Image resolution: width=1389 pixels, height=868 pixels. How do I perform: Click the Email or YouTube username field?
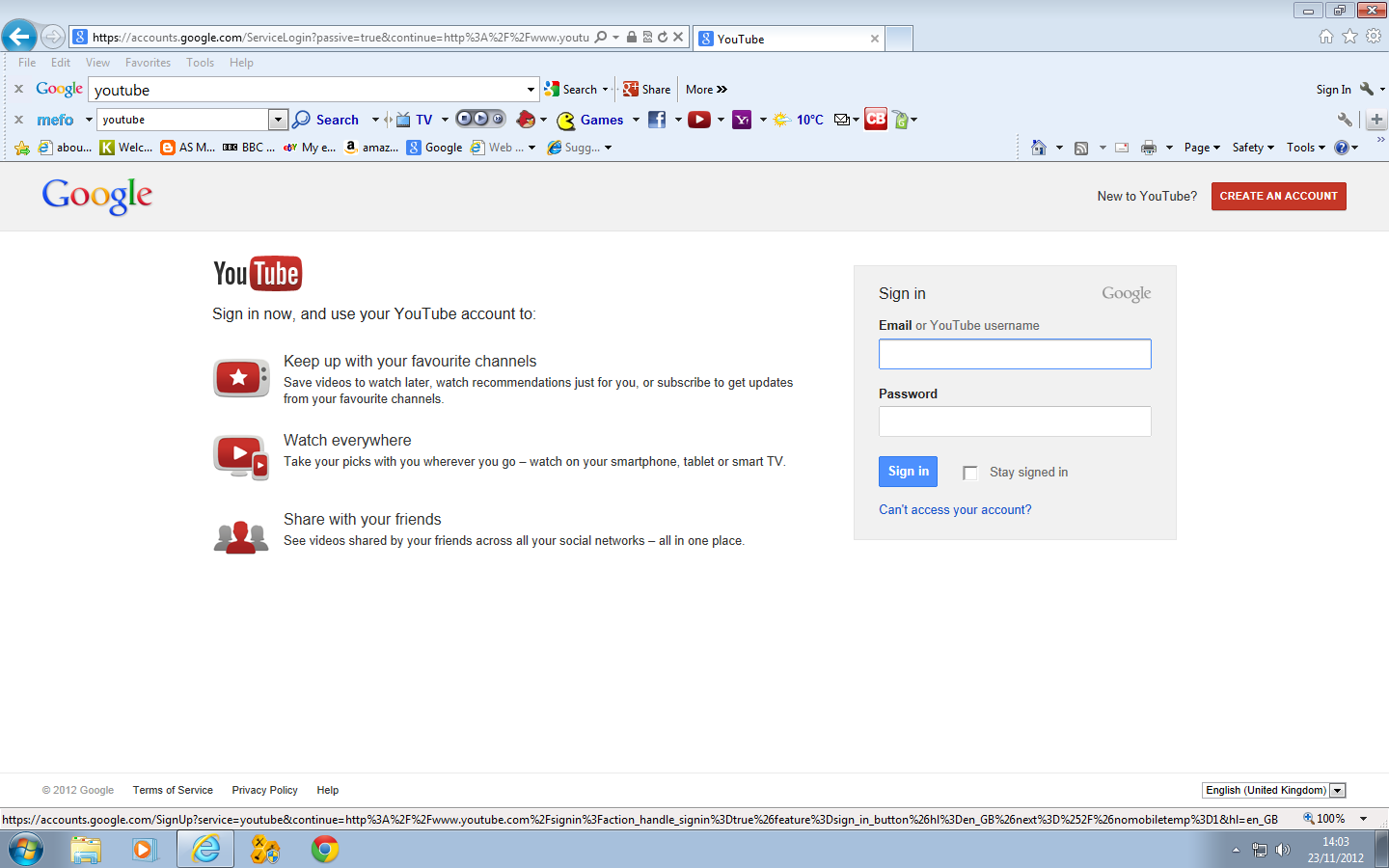(1015, 354)
